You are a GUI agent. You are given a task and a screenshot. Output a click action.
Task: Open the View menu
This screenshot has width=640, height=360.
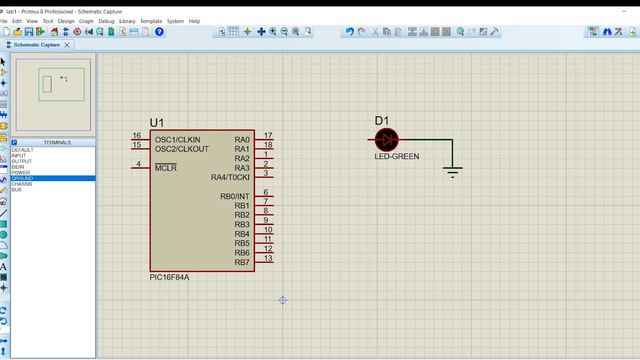tap(32, 21)
